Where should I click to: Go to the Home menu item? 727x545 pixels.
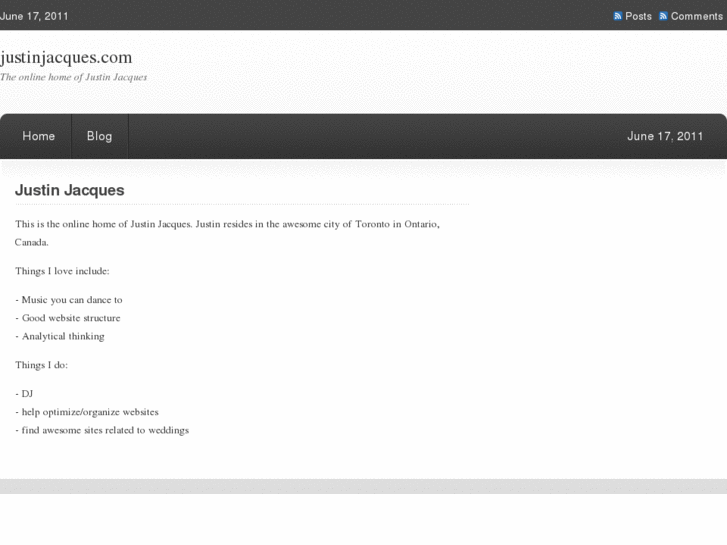39,136
